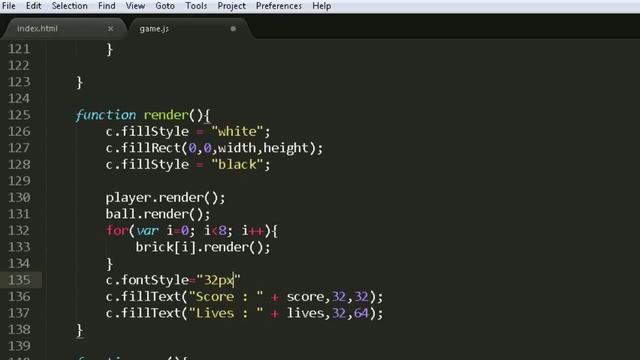This screenshot has height=360, width=640.
Task: Click the 'lives' variable on line 137
Action: (305, 313)
